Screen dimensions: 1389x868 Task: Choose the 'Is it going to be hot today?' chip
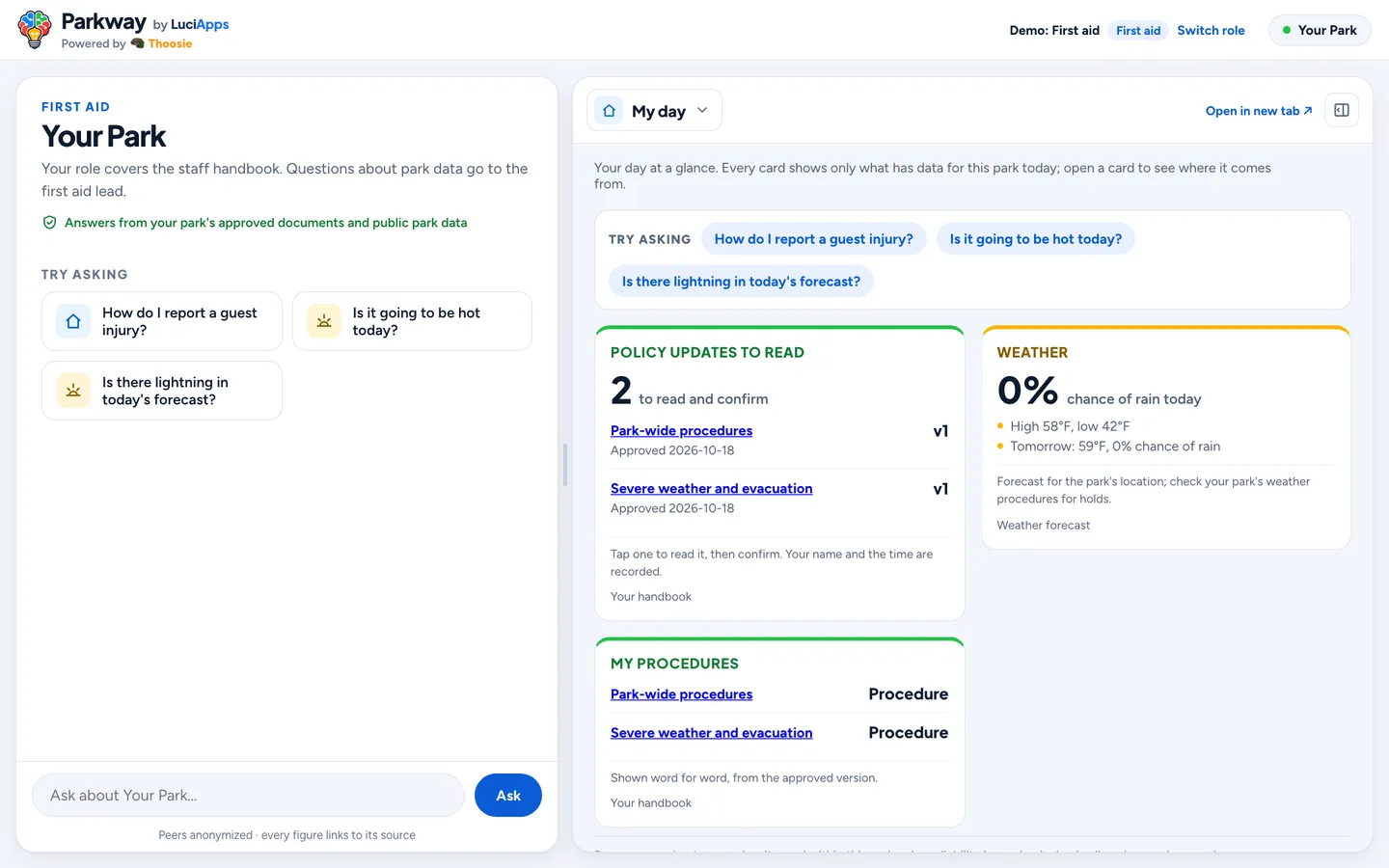point(1035,239)
